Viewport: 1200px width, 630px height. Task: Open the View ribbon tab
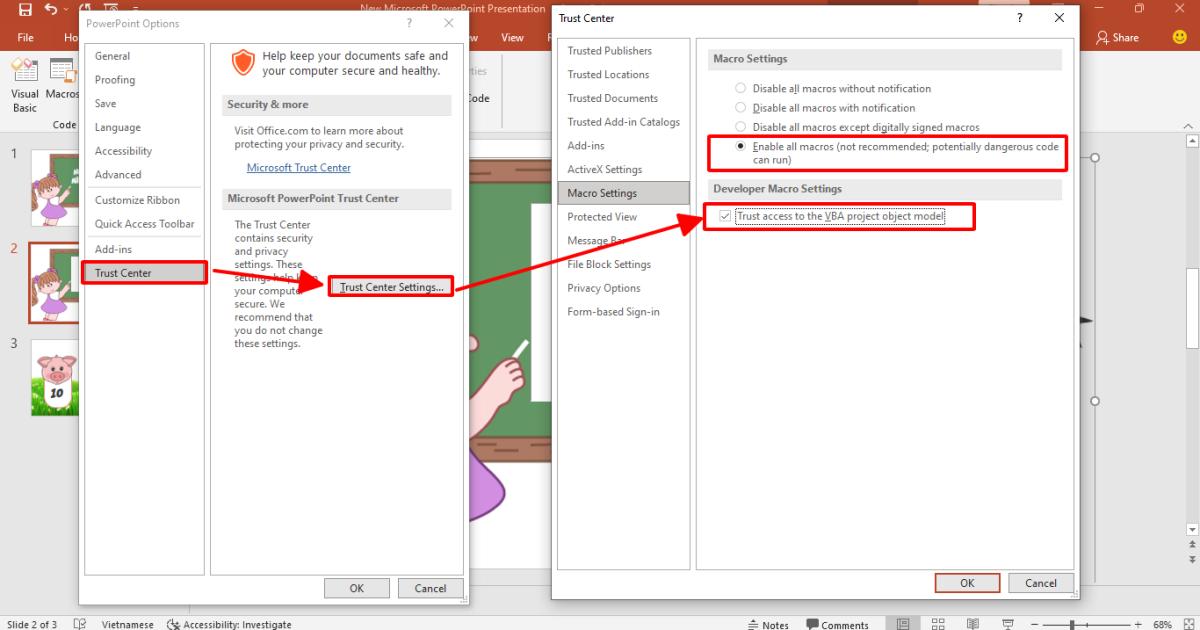tap(512, 37)
